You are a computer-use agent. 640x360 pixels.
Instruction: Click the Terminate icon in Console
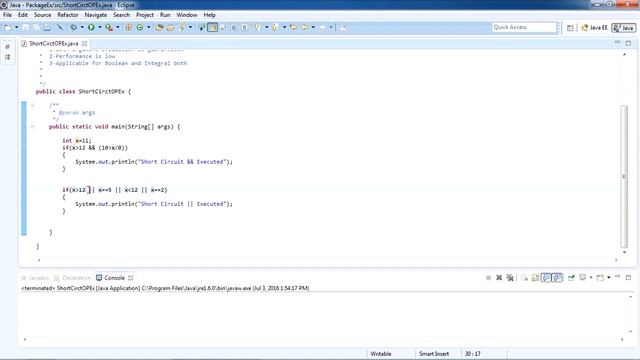(x=489, y=278)
